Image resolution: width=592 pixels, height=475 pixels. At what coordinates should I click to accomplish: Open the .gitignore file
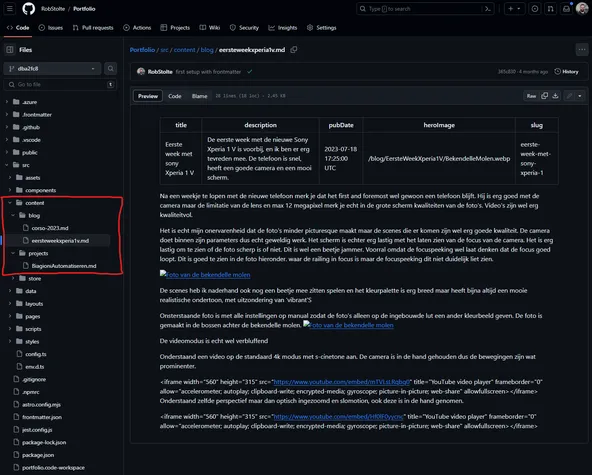pos(34,379)
